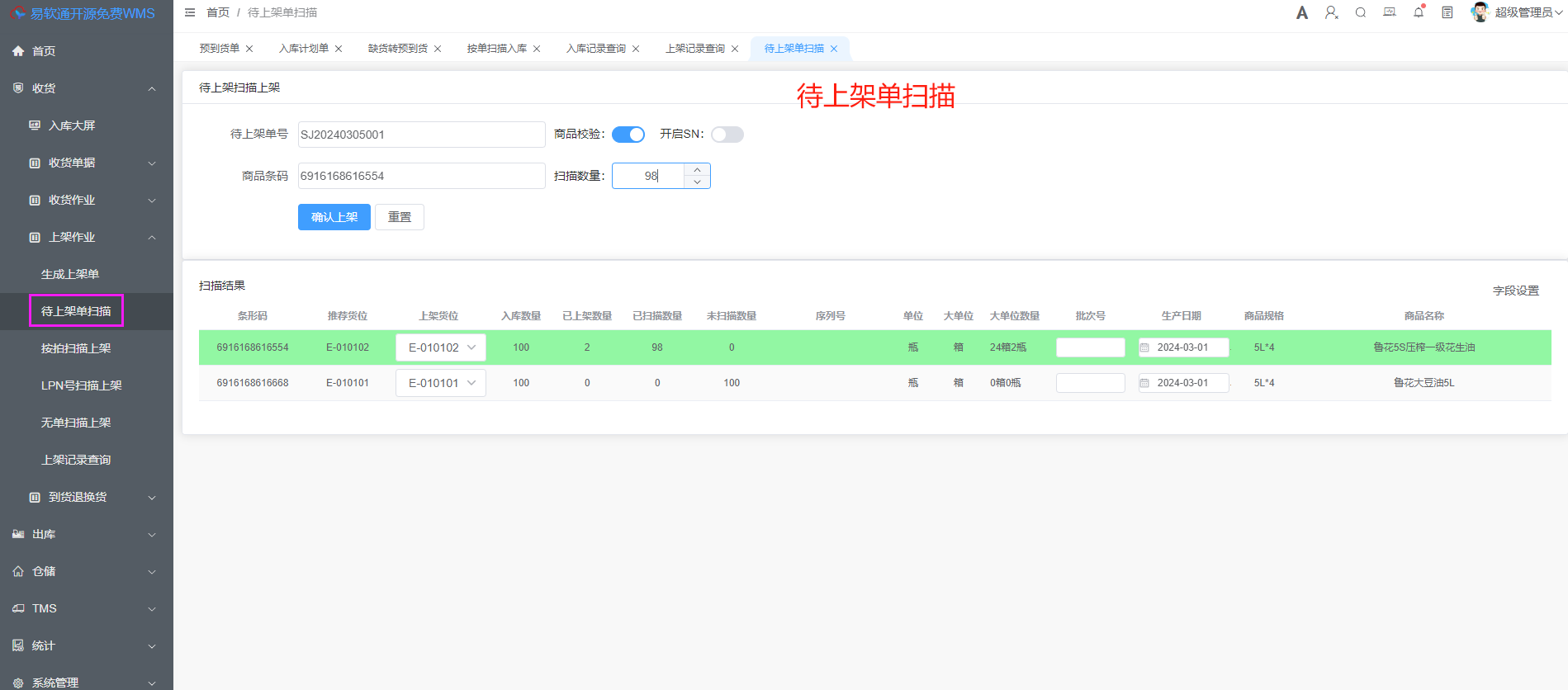Open the 超级管理员 user dropdown
The image size is (1568, 690).
coord(1528,12)
